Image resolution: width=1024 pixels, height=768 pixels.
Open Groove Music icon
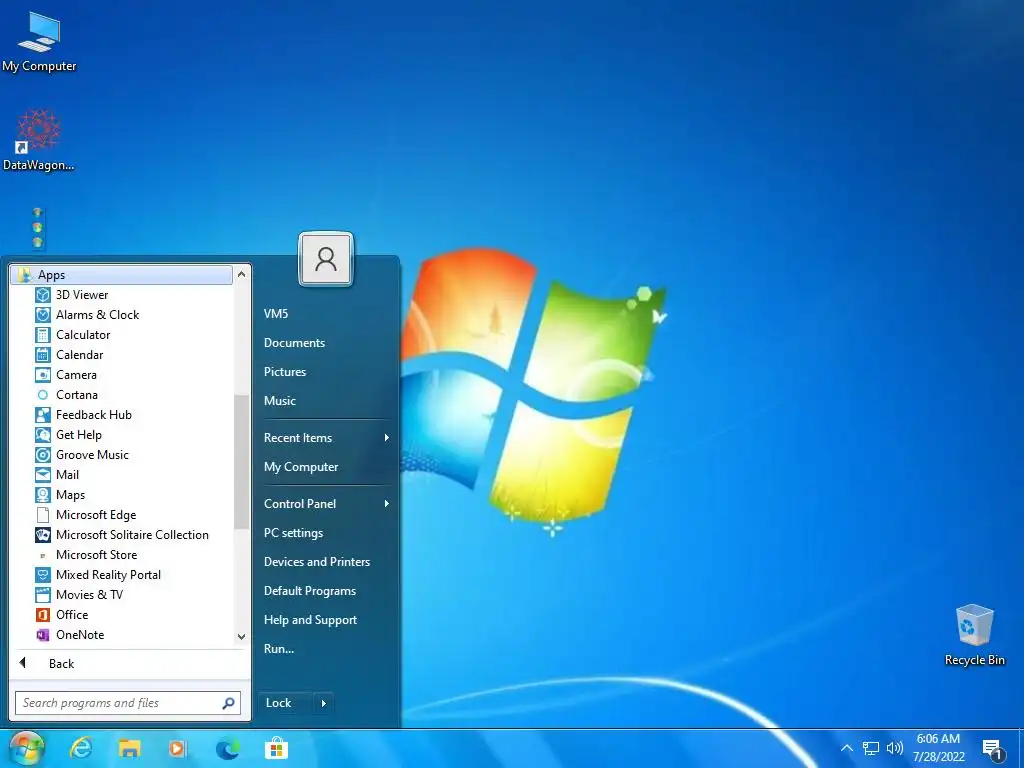42,455
